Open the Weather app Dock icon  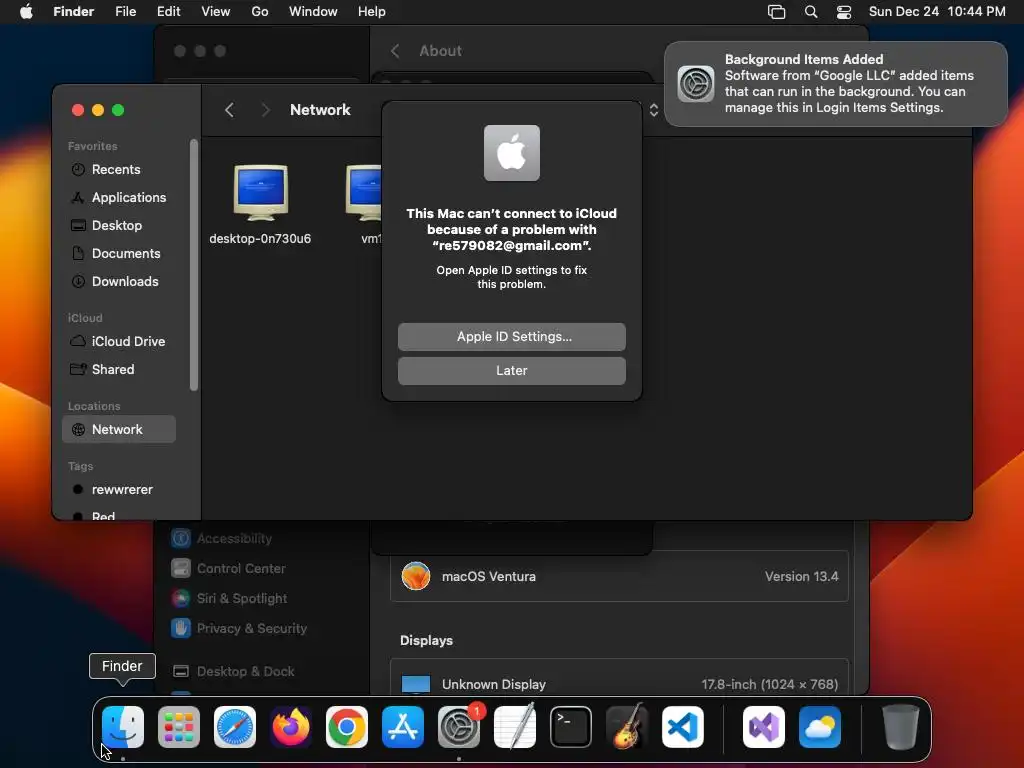coord(820,727)
